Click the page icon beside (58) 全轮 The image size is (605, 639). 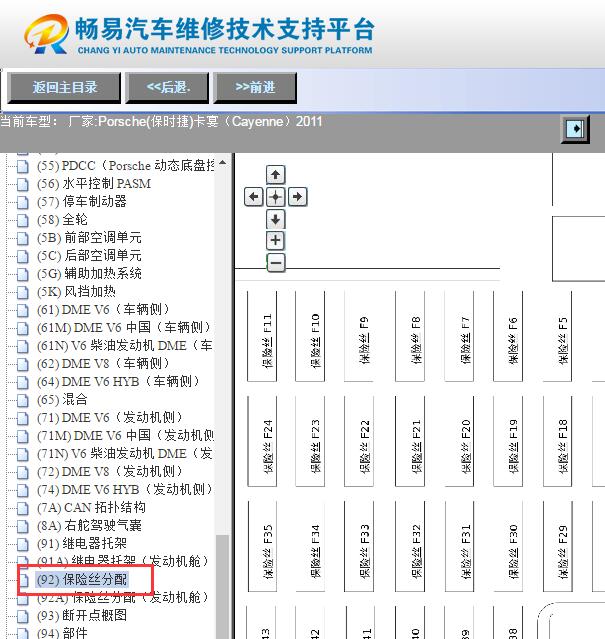[x=23, y=220]
